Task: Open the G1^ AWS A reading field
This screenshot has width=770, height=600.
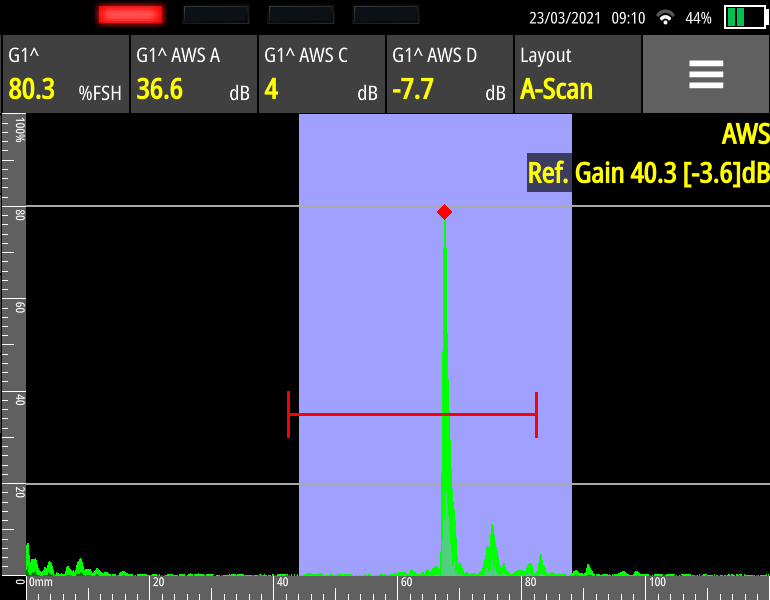Action: point(193,75)
